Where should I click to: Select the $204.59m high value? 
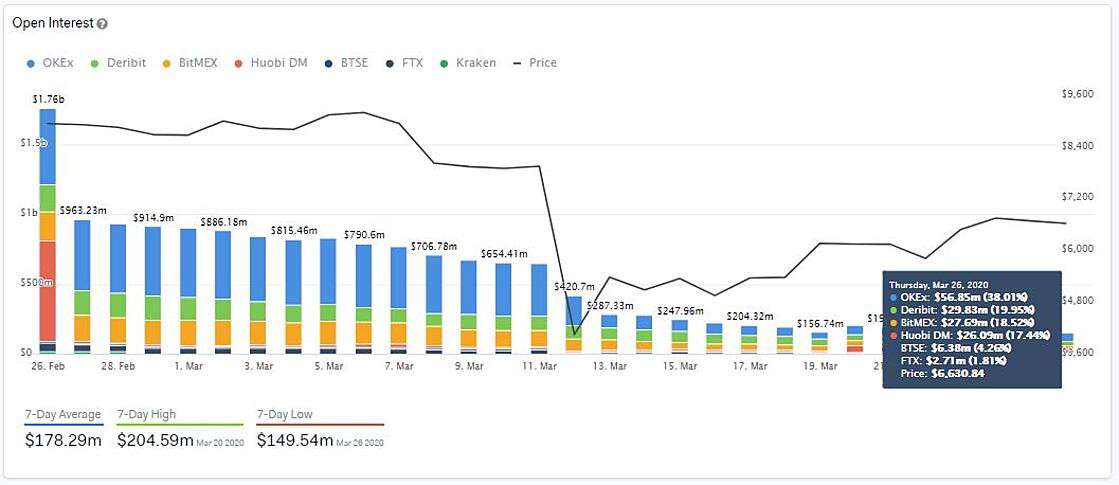coord(155,440)
